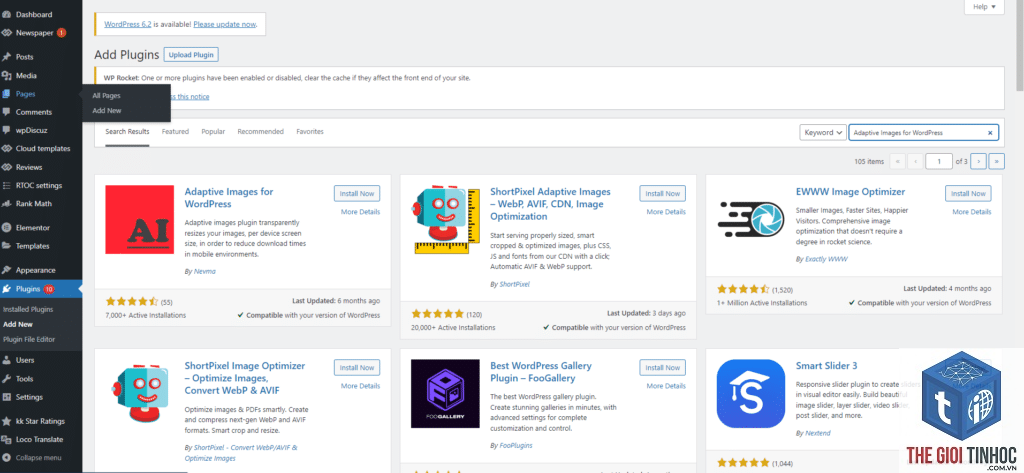Image resolution: width=1024 pixels, height=473 pixels.
Task: Click the Elementor icon
Action: click(7, 227)
